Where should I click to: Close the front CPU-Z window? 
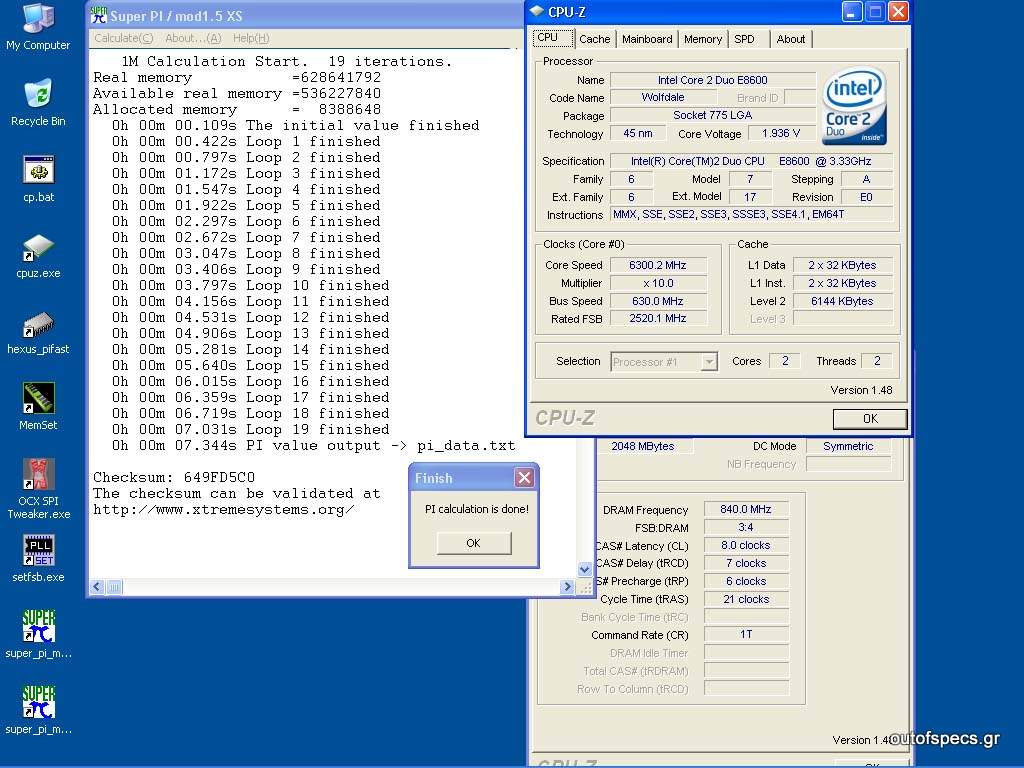(899, 12)
